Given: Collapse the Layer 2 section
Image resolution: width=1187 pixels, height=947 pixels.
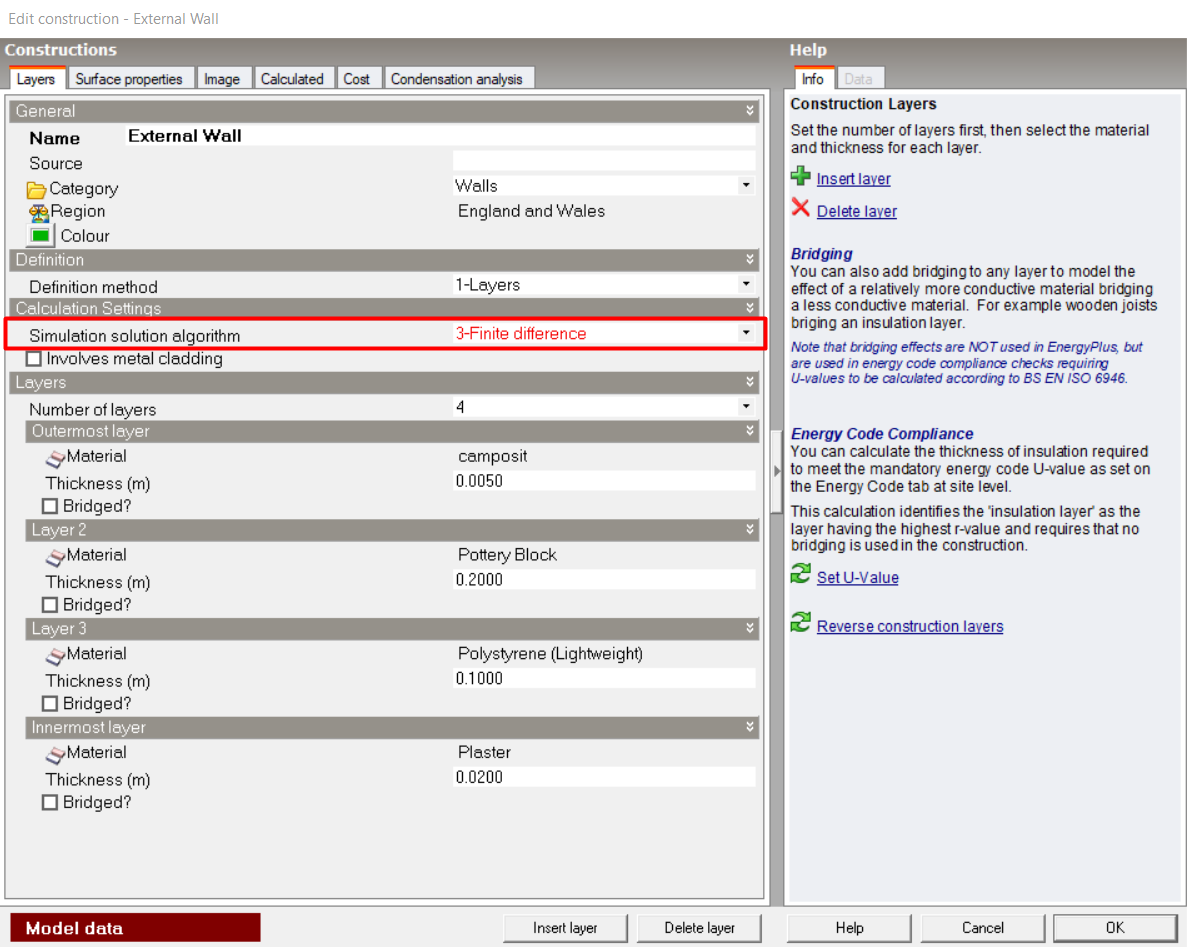Looking at the screenshot, I should (749, 530).
